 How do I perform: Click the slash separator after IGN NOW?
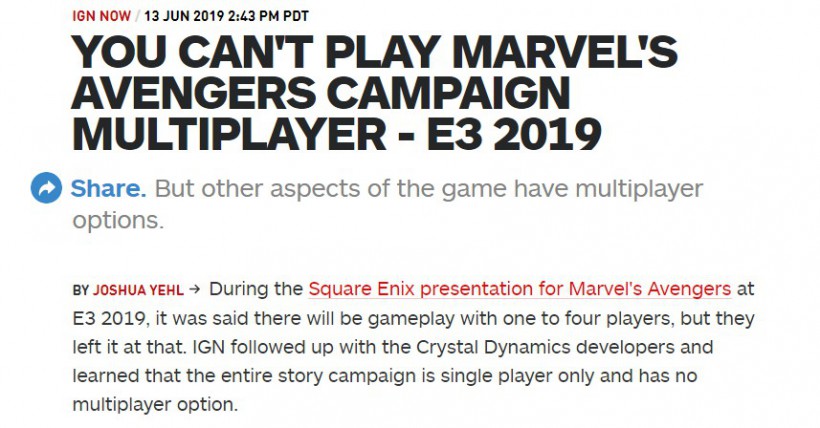pyautogui.click(x=138, y=16)
